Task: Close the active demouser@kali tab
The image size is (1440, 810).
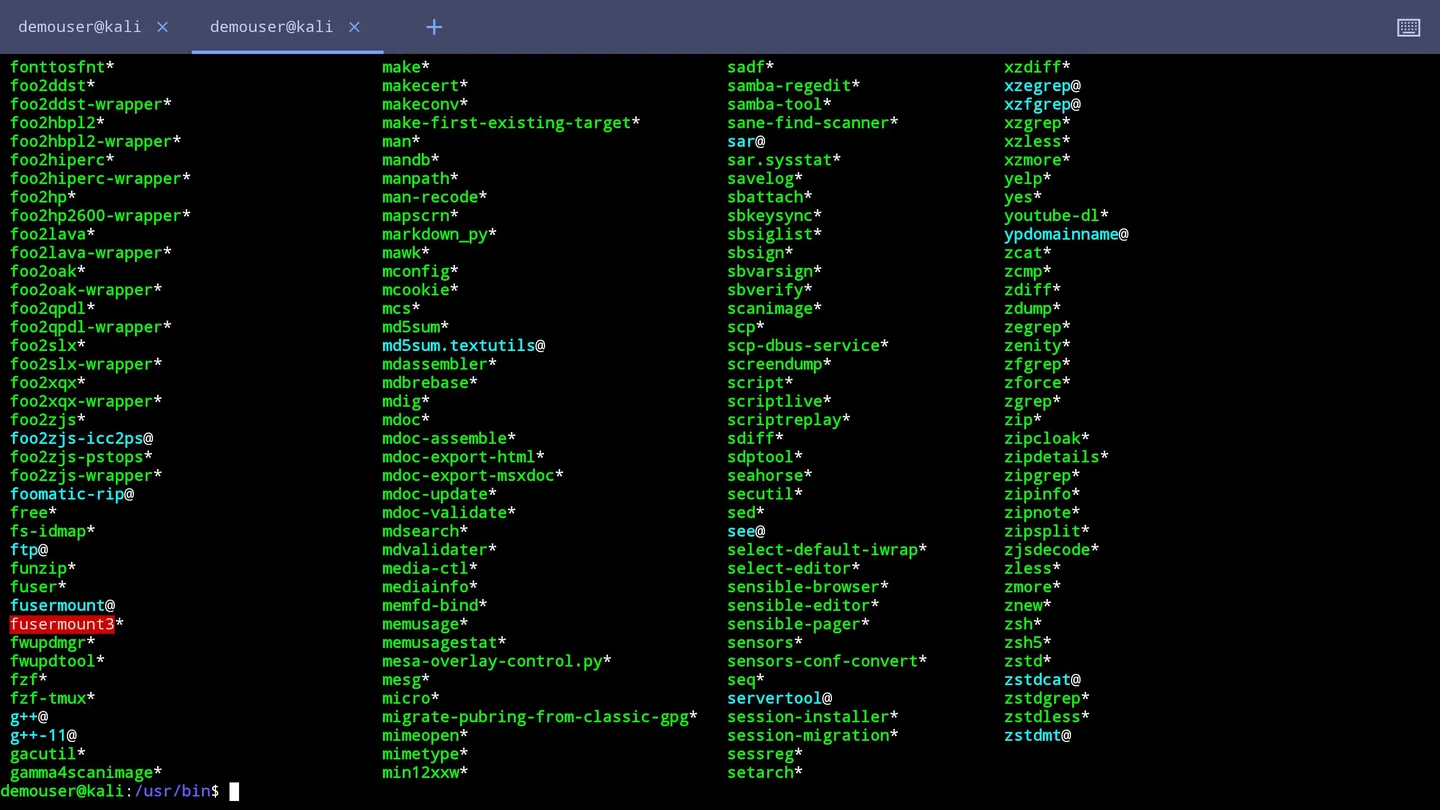Action: [x=354, y=27]
